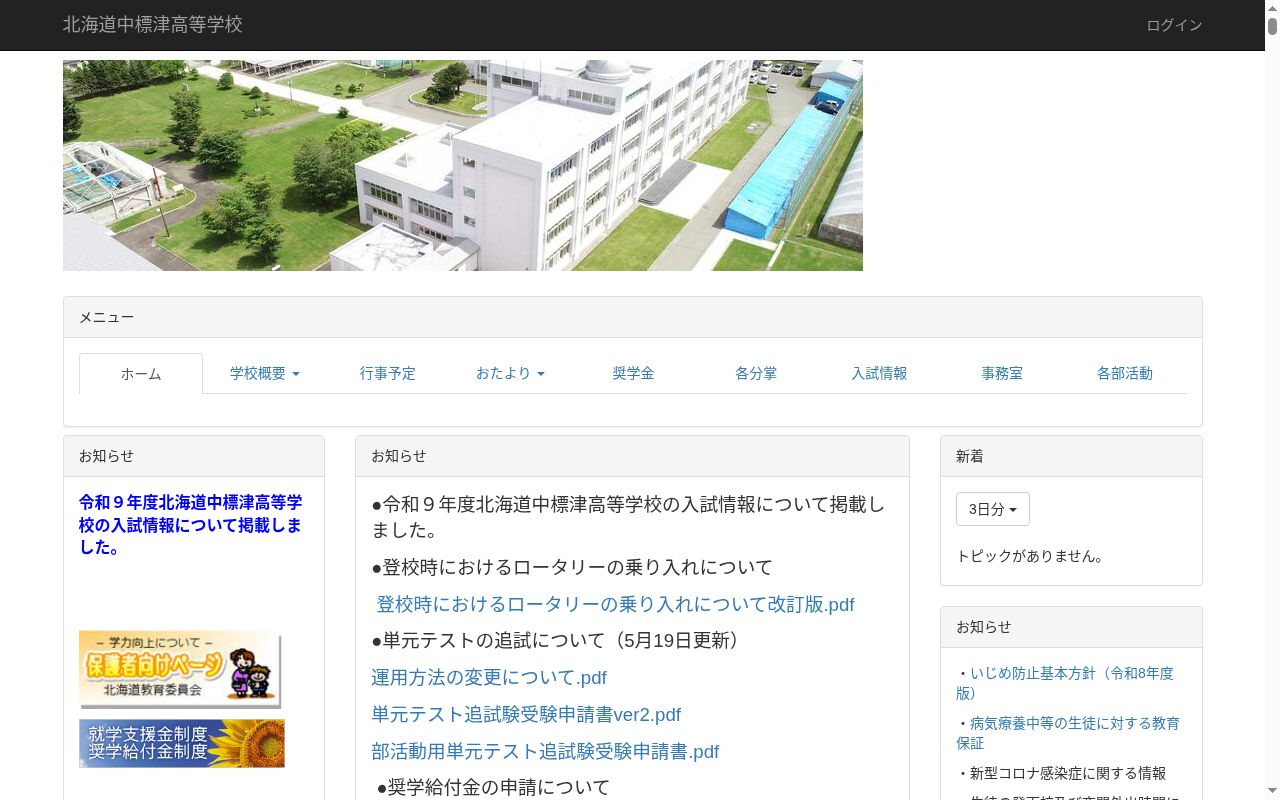Switch to the 各分掌 tab
The width and height of the screenshot is (1280, 800).
[x=756, y=373]
